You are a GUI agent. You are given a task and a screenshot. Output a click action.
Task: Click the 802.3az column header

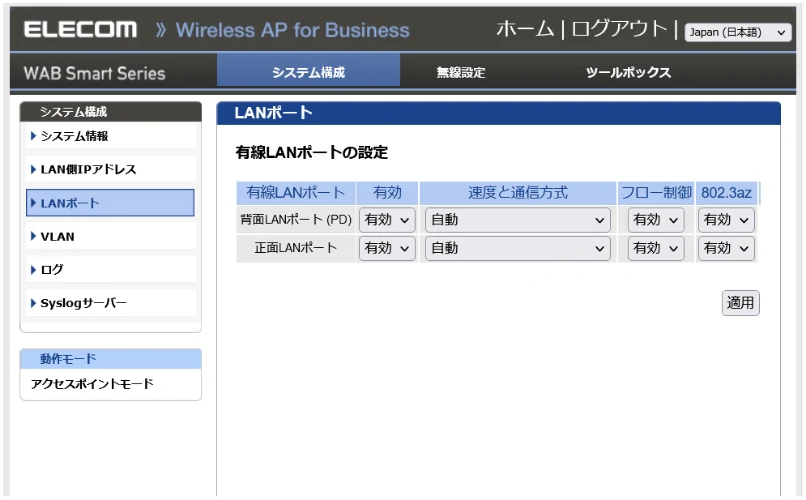tap(726, 193)
